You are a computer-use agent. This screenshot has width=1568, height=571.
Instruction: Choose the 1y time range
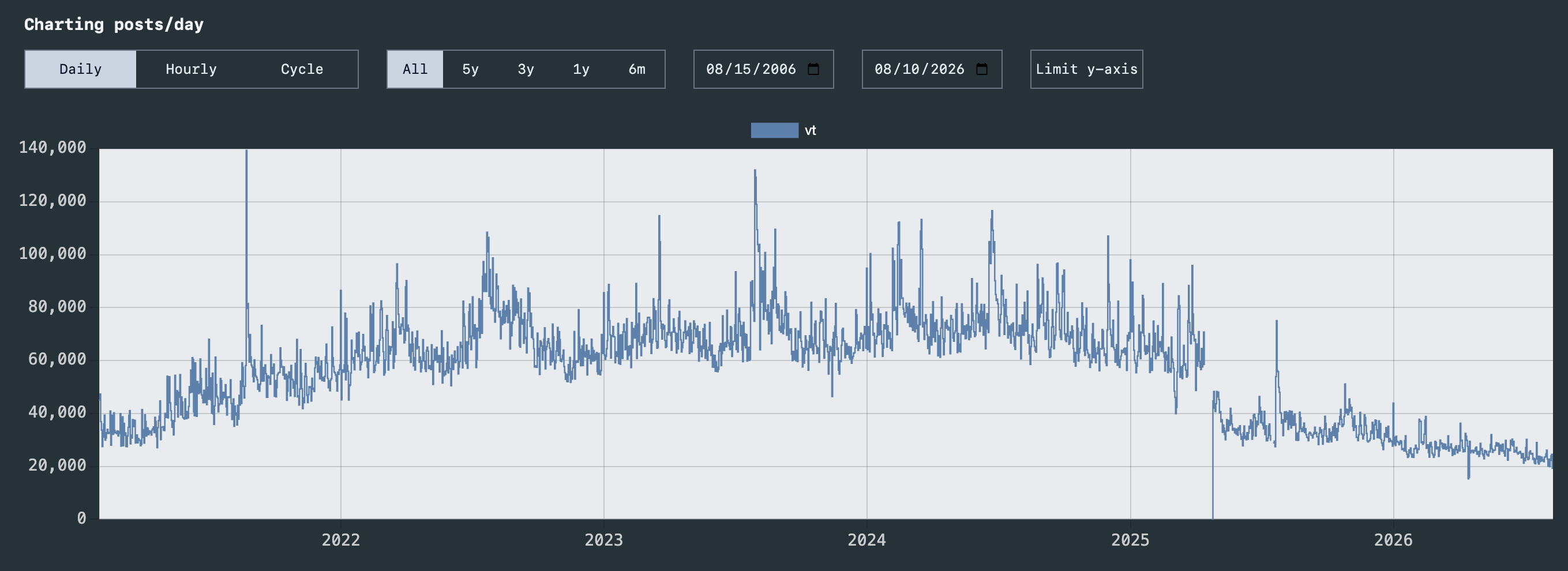coord(582,69)
